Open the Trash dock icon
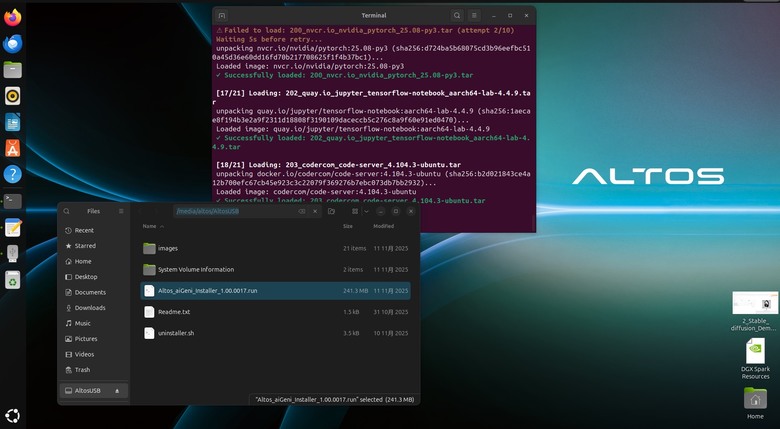Image resolution: width=780 pixels, height=429 pixels. [12, 280]
